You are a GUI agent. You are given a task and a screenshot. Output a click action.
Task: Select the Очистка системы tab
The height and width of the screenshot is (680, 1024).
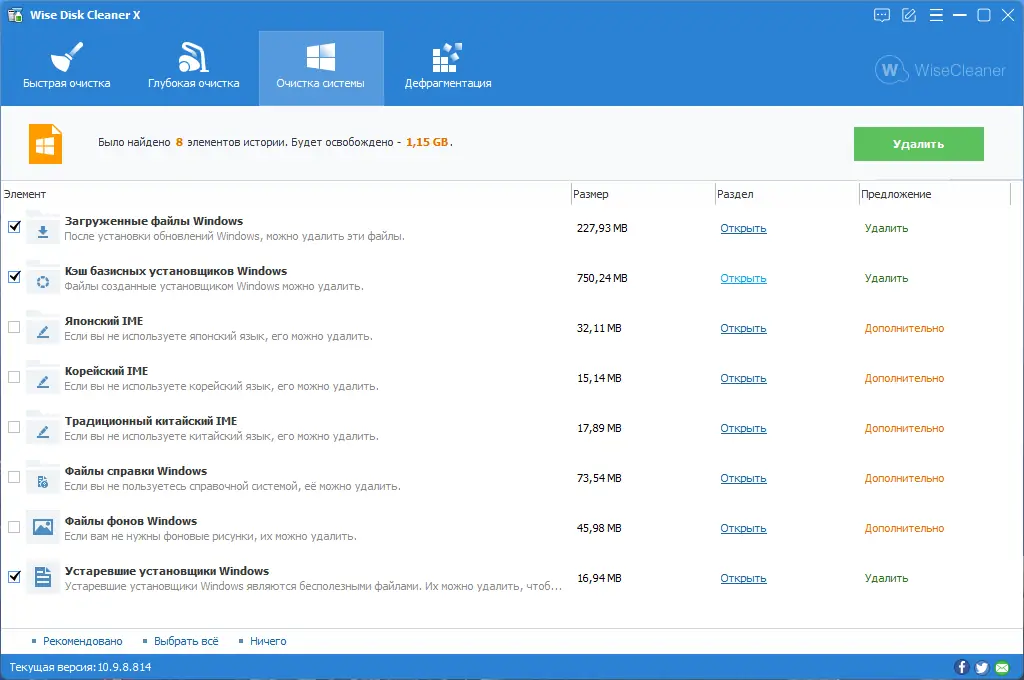321,68
